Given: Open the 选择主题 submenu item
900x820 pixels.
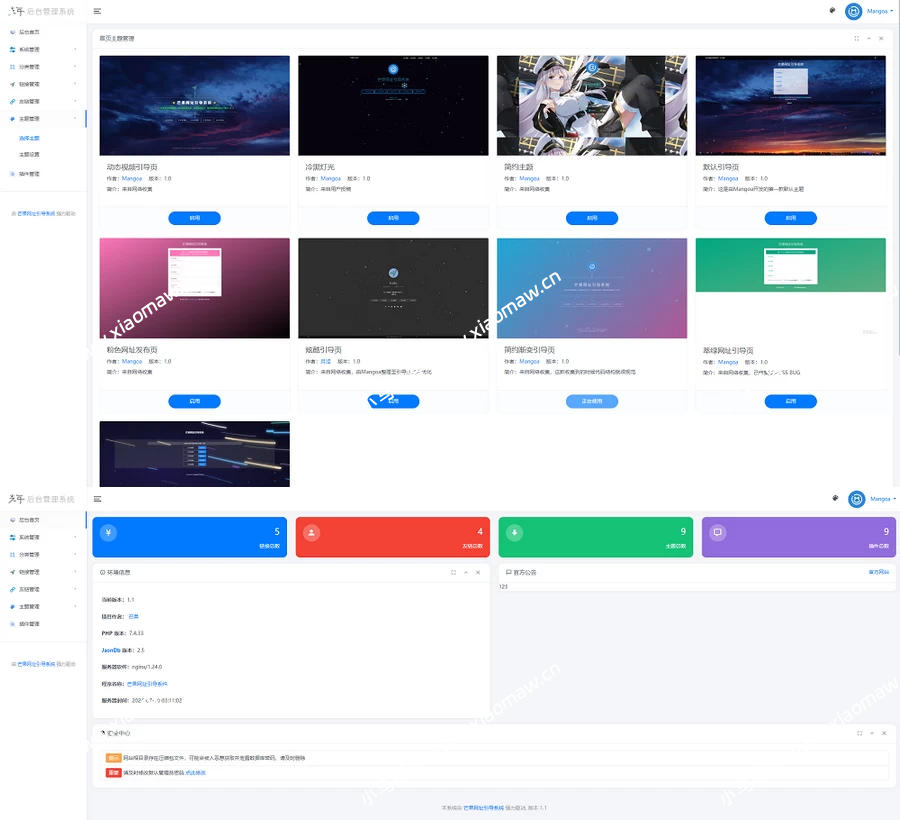Looking at the screenshot, I should (30, 137).
